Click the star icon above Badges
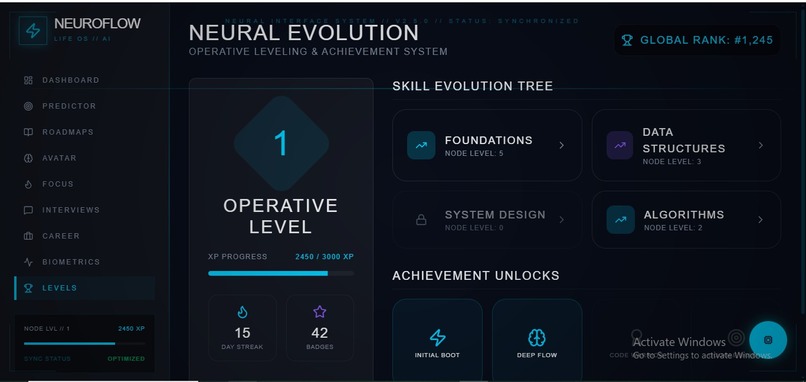This screenshot has width=806, height=382. (319, 312)
